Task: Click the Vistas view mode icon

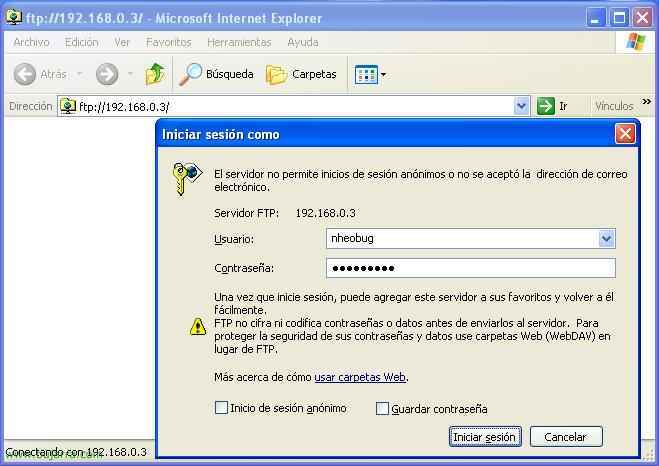Action: 366,75
